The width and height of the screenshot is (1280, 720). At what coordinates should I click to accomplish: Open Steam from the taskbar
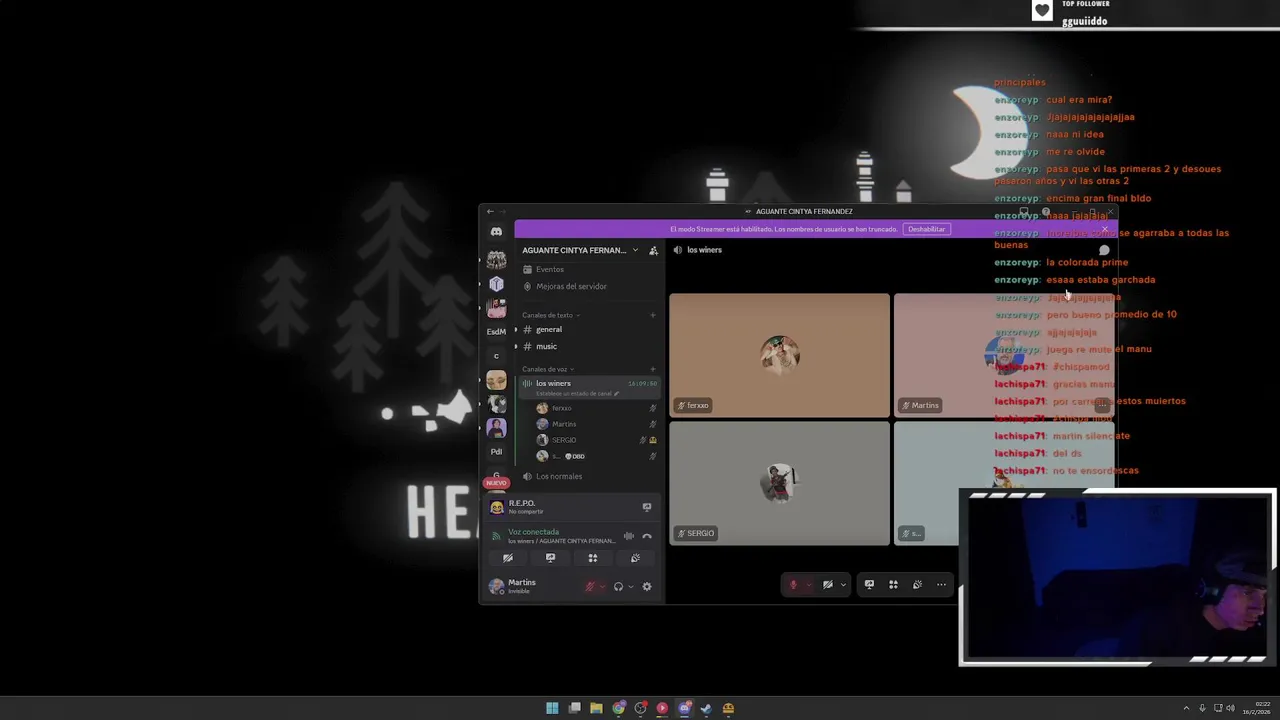[x=706, y=708]
